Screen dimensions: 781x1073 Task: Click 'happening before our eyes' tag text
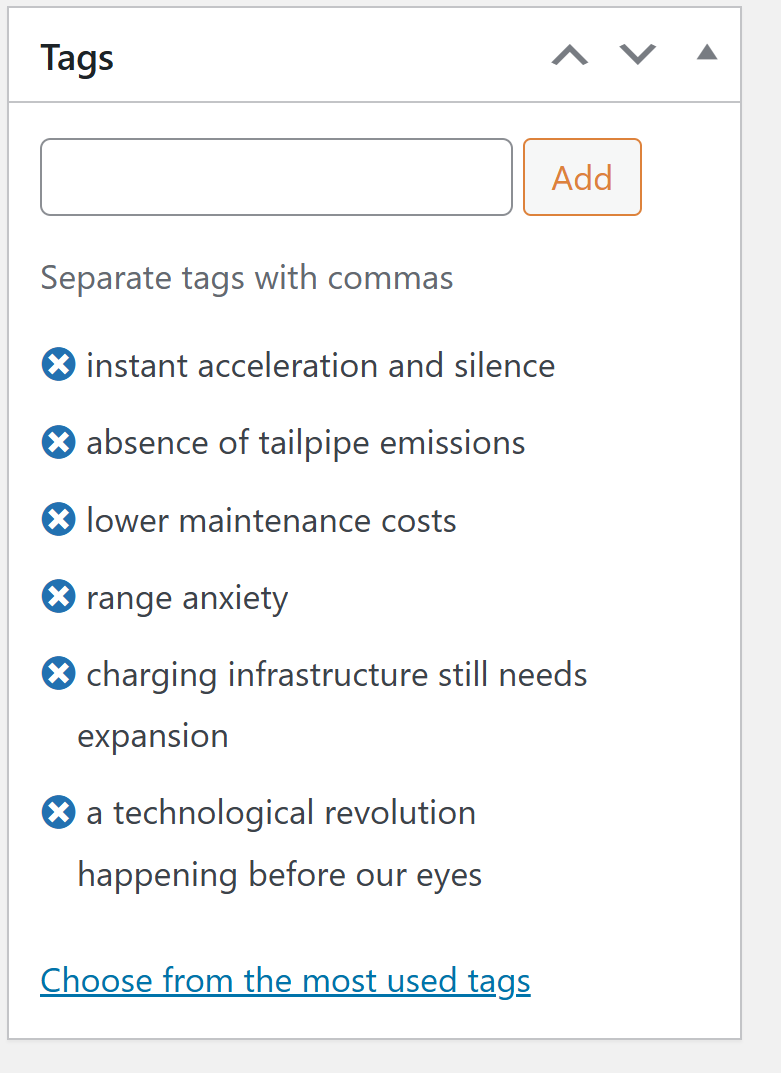click(x=280, y=875)
